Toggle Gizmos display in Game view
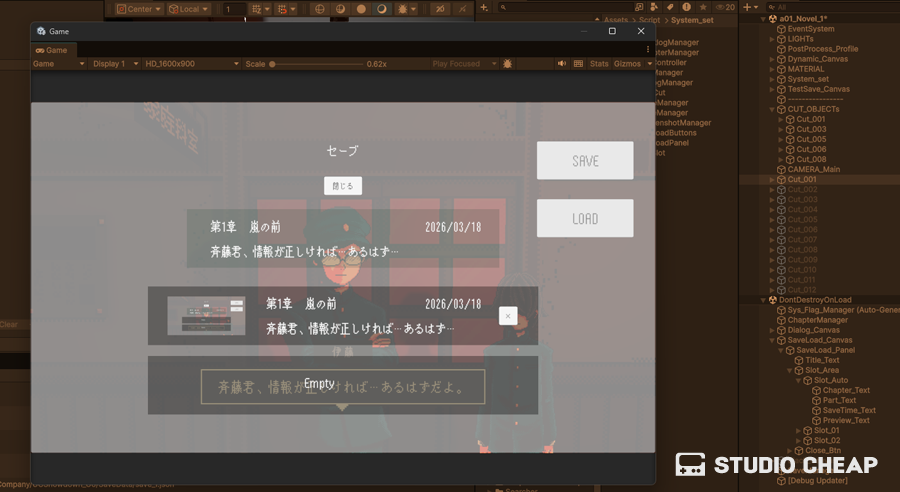The height and width of the screenshot is (492, 900). click(x=626, y=64)
